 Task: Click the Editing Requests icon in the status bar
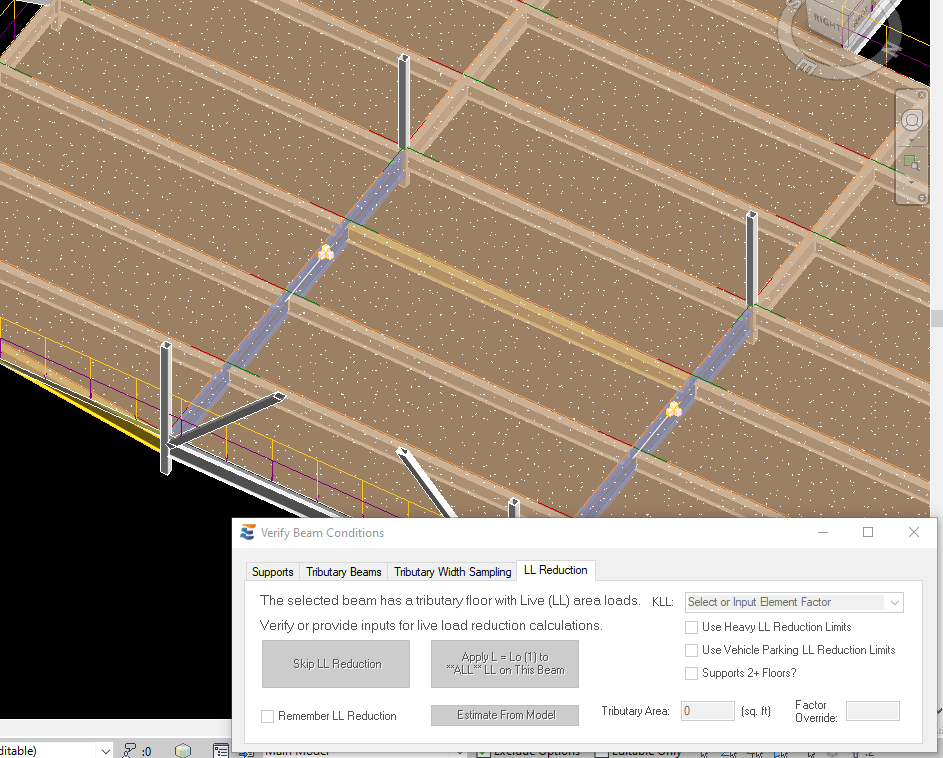[129, 750]
